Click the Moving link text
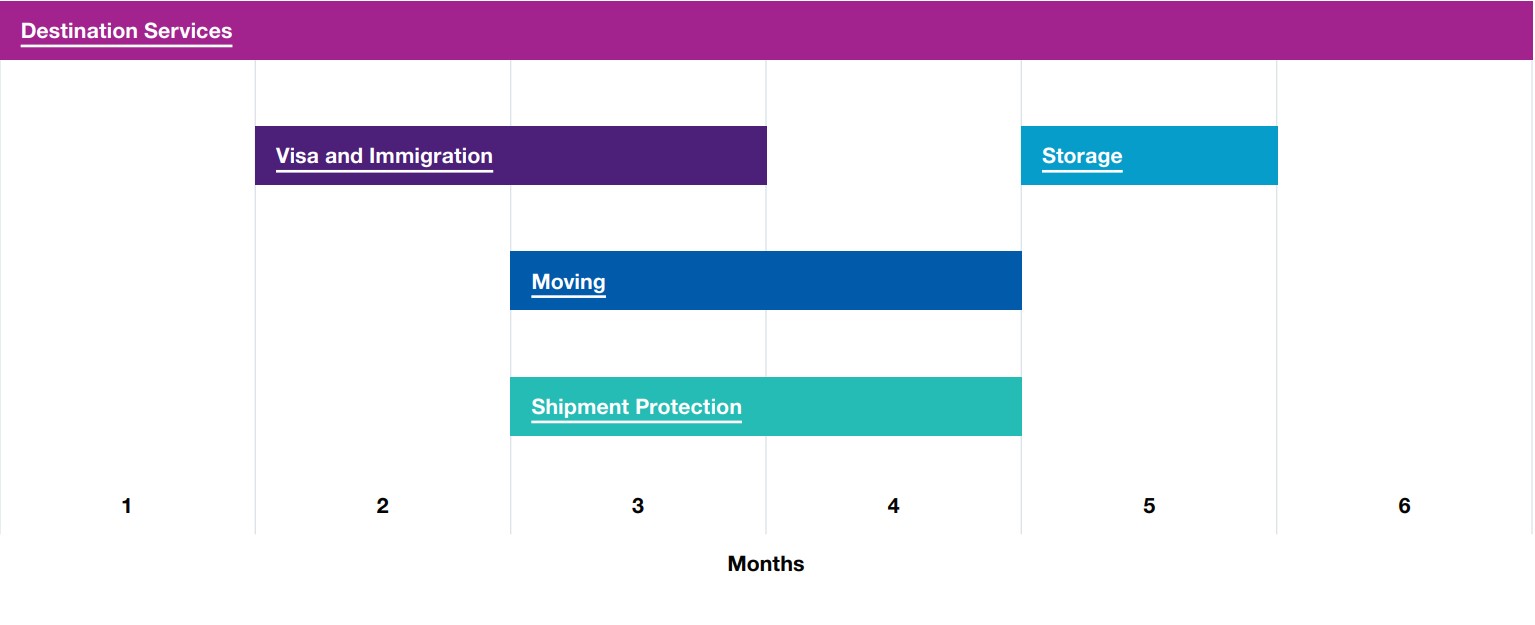 (568, 282)
